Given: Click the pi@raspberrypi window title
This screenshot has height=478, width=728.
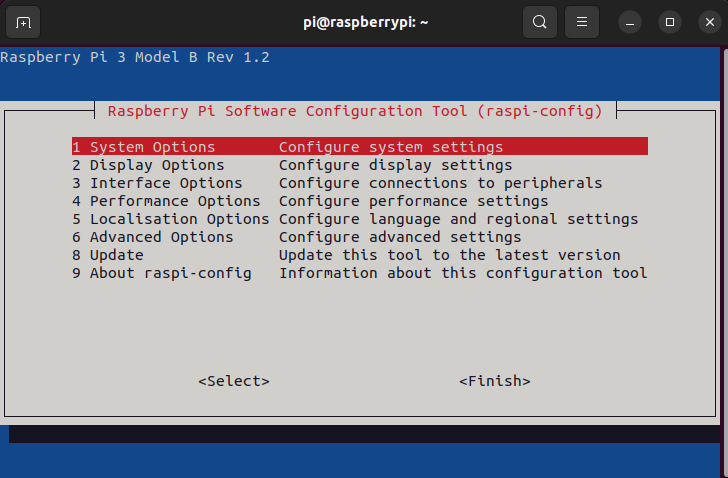Looking at the screenshot, I should 365,22.
